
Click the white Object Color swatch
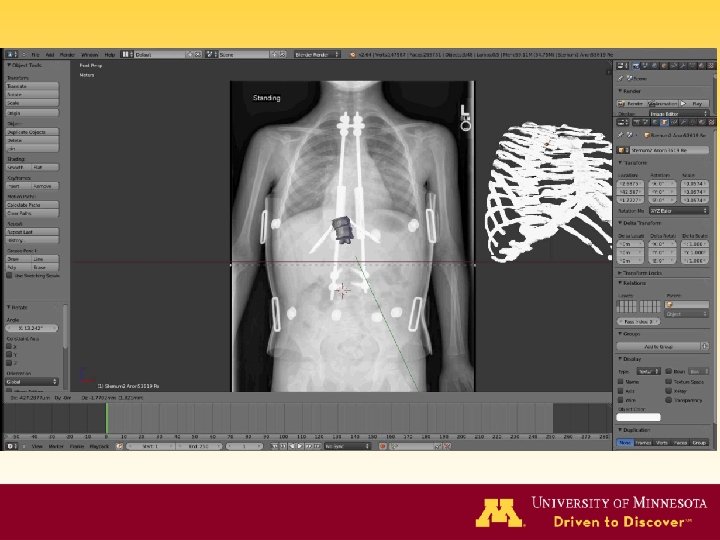point(638,417)
